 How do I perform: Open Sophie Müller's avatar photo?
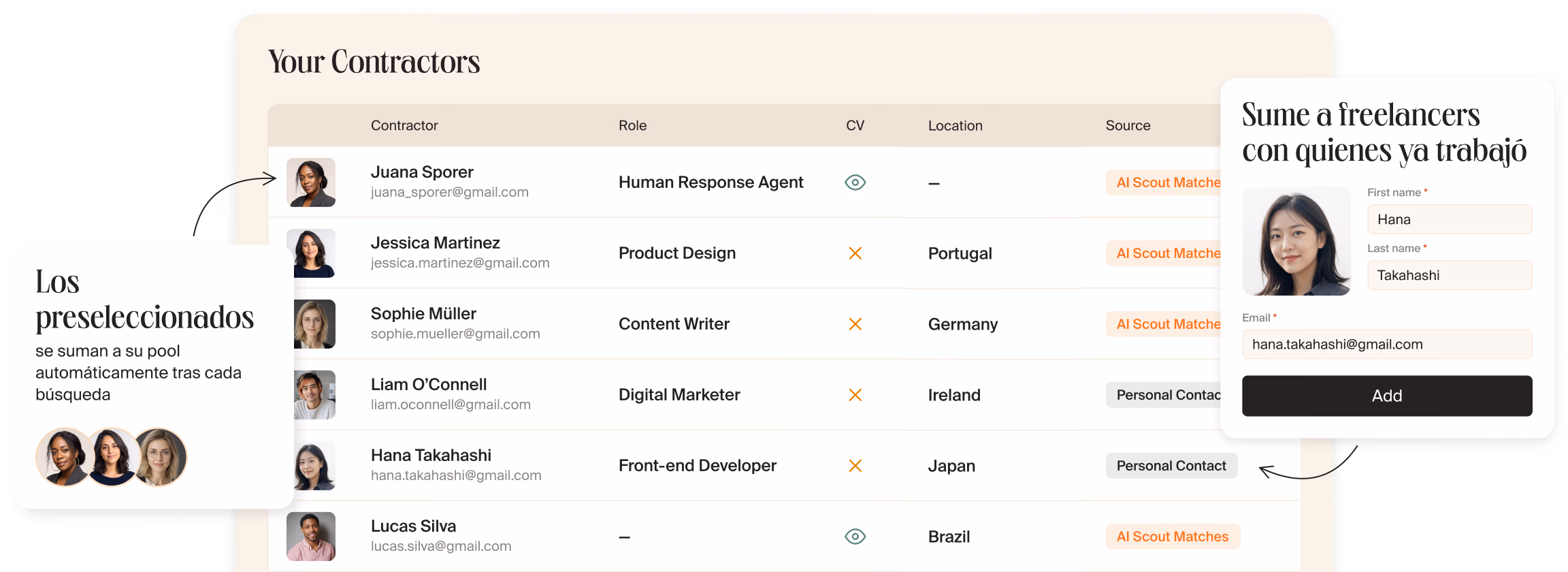coord(314,324)
